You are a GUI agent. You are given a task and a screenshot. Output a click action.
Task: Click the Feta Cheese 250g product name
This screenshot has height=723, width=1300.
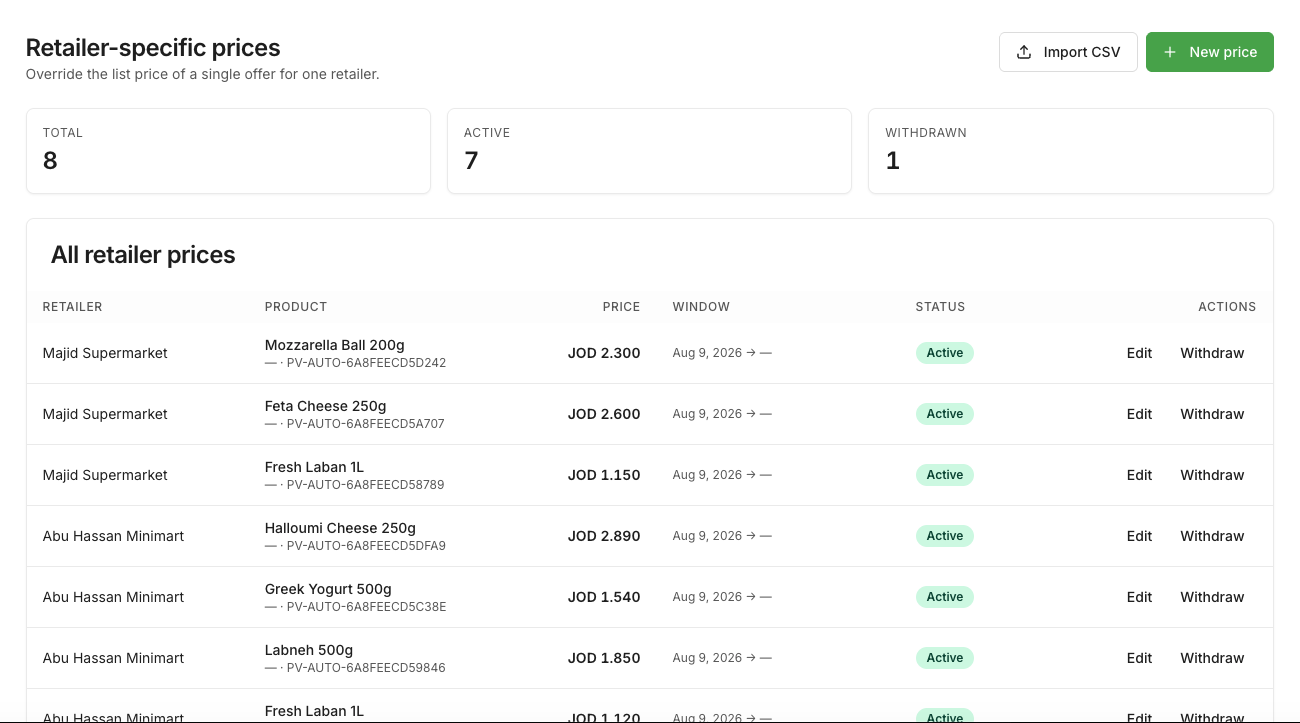point(325,406)
